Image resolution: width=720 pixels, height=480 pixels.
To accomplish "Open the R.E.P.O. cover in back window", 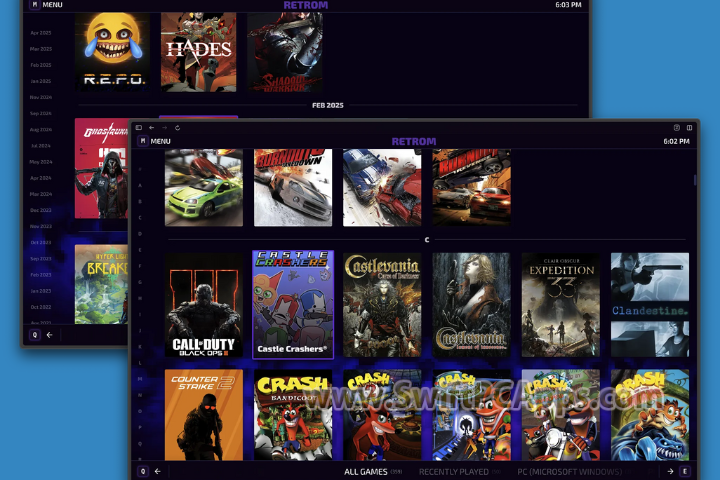I will point(112,52).
